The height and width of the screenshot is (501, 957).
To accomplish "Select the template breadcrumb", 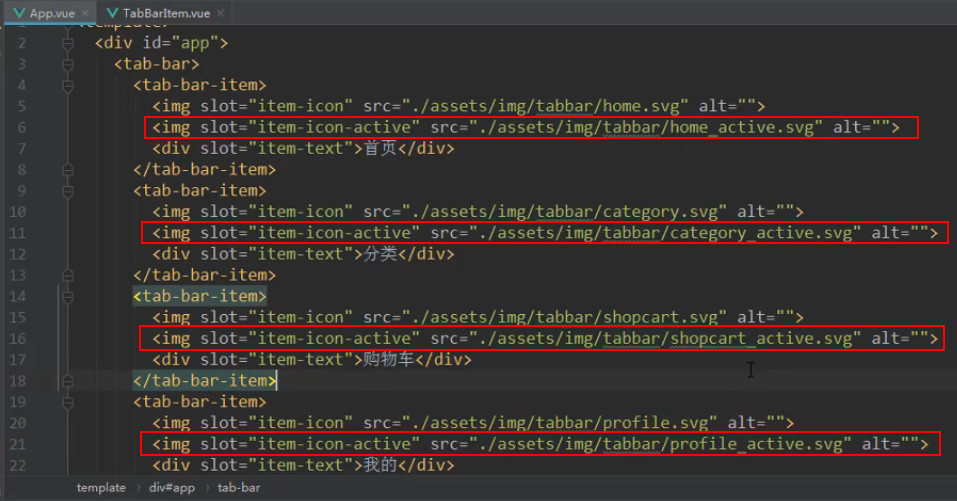I will pyautogui.click(x=101, y=488).
